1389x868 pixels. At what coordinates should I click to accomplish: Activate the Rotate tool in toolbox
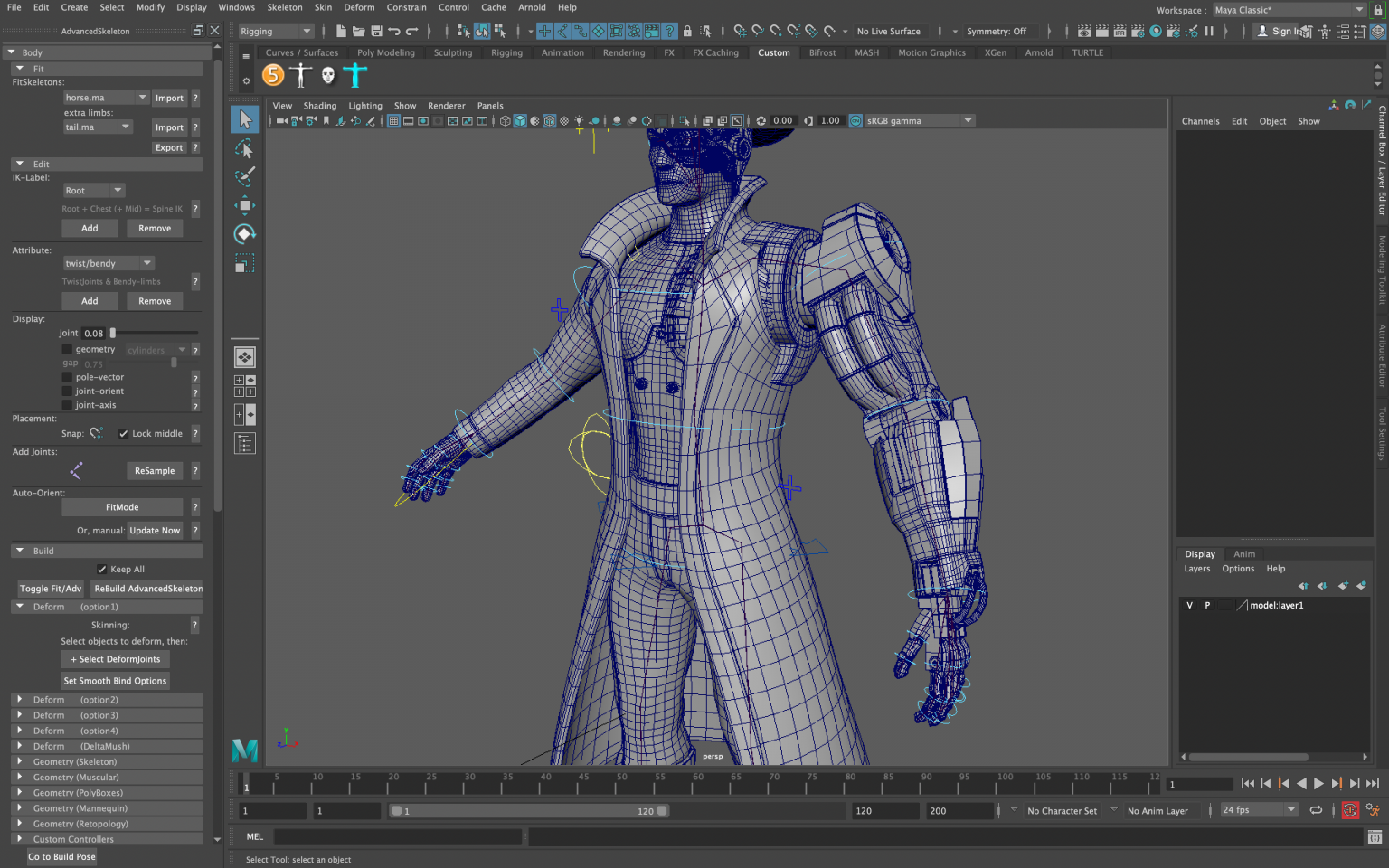pos(244,234)
